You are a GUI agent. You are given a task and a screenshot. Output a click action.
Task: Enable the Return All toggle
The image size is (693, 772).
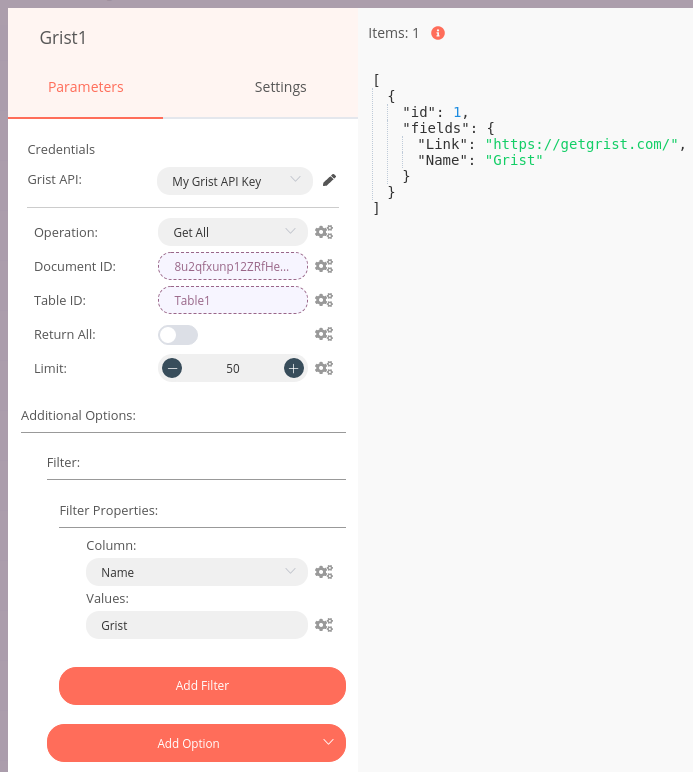click(x=178, y=335)
